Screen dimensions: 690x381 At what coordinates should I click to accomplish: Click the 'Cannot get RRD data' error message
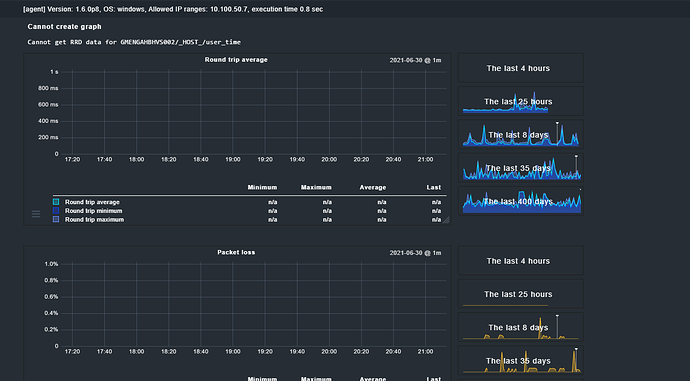coord(134,42)
